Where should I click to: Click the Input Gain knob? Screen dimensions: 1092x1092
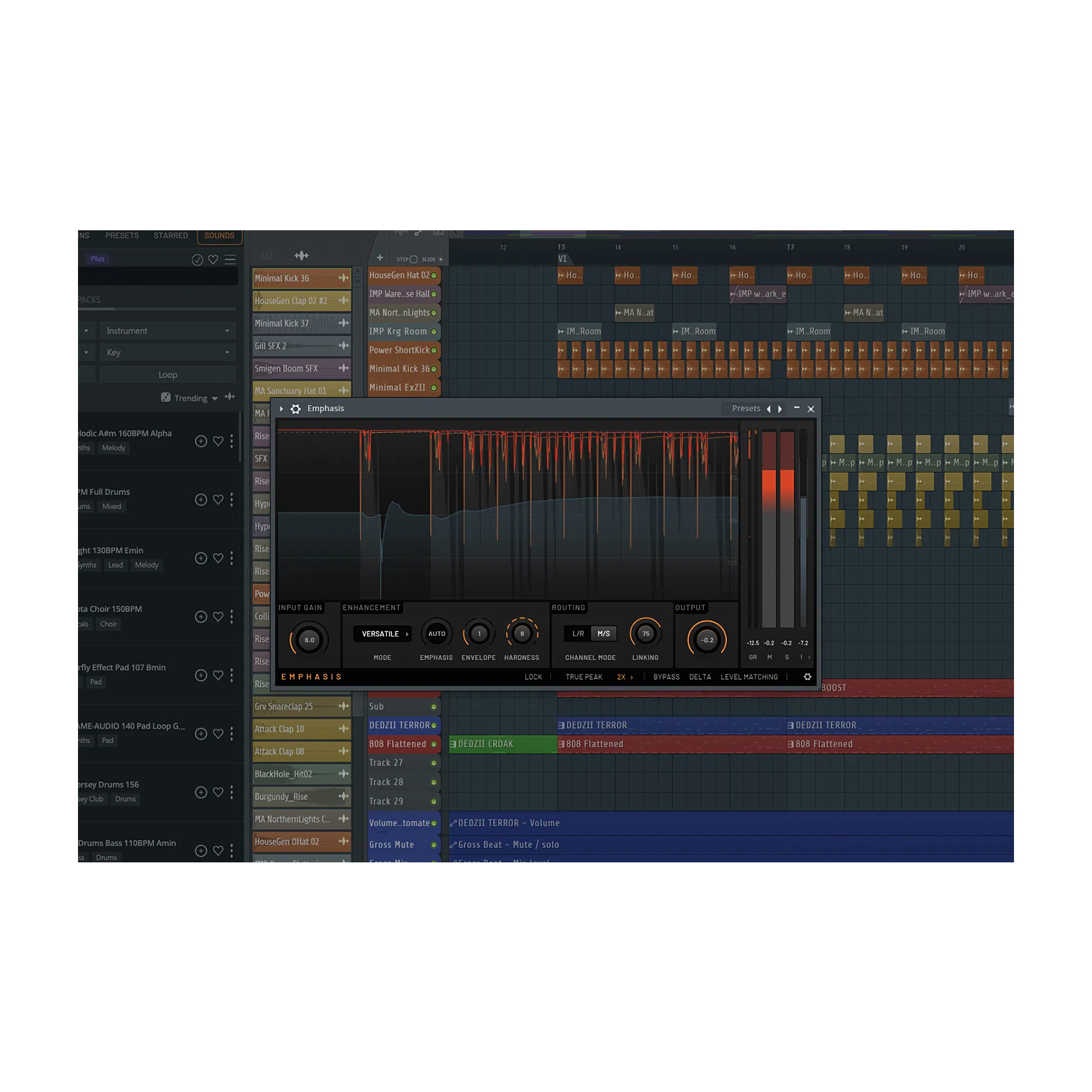click(309, 640)
